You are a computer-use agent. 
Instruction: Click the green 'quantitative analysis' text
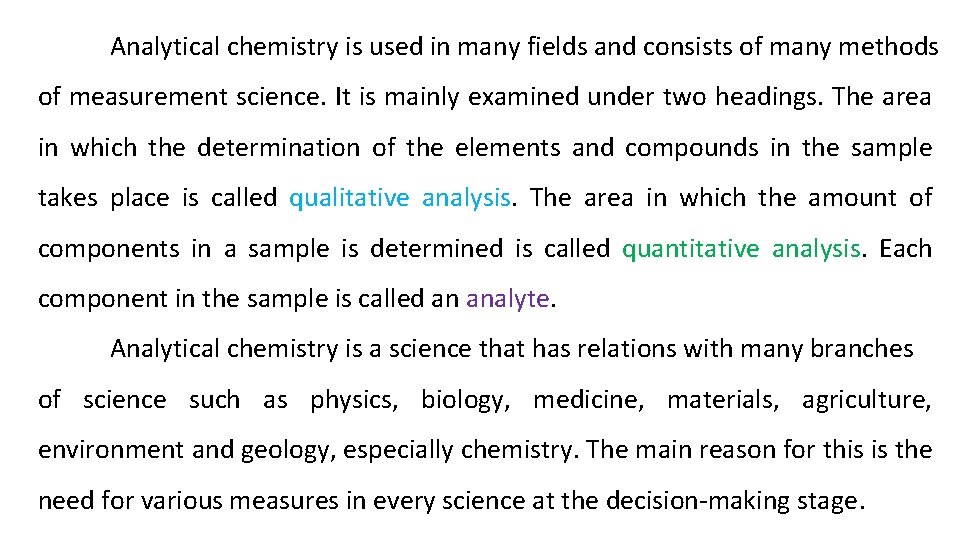coord(740,249)
